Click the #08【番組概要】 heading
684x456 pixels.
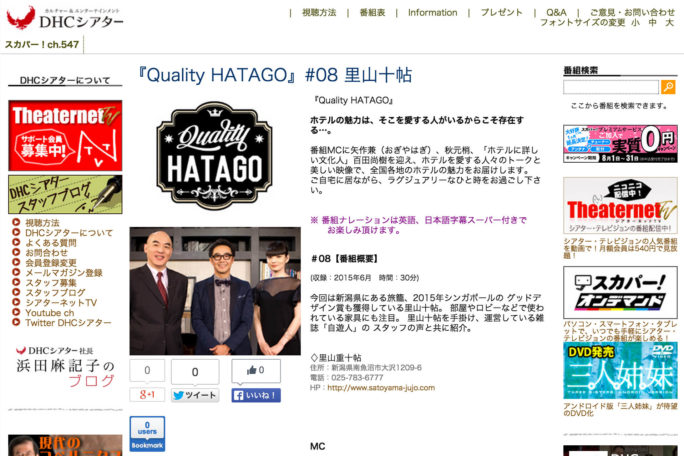(x=345, y=259)
